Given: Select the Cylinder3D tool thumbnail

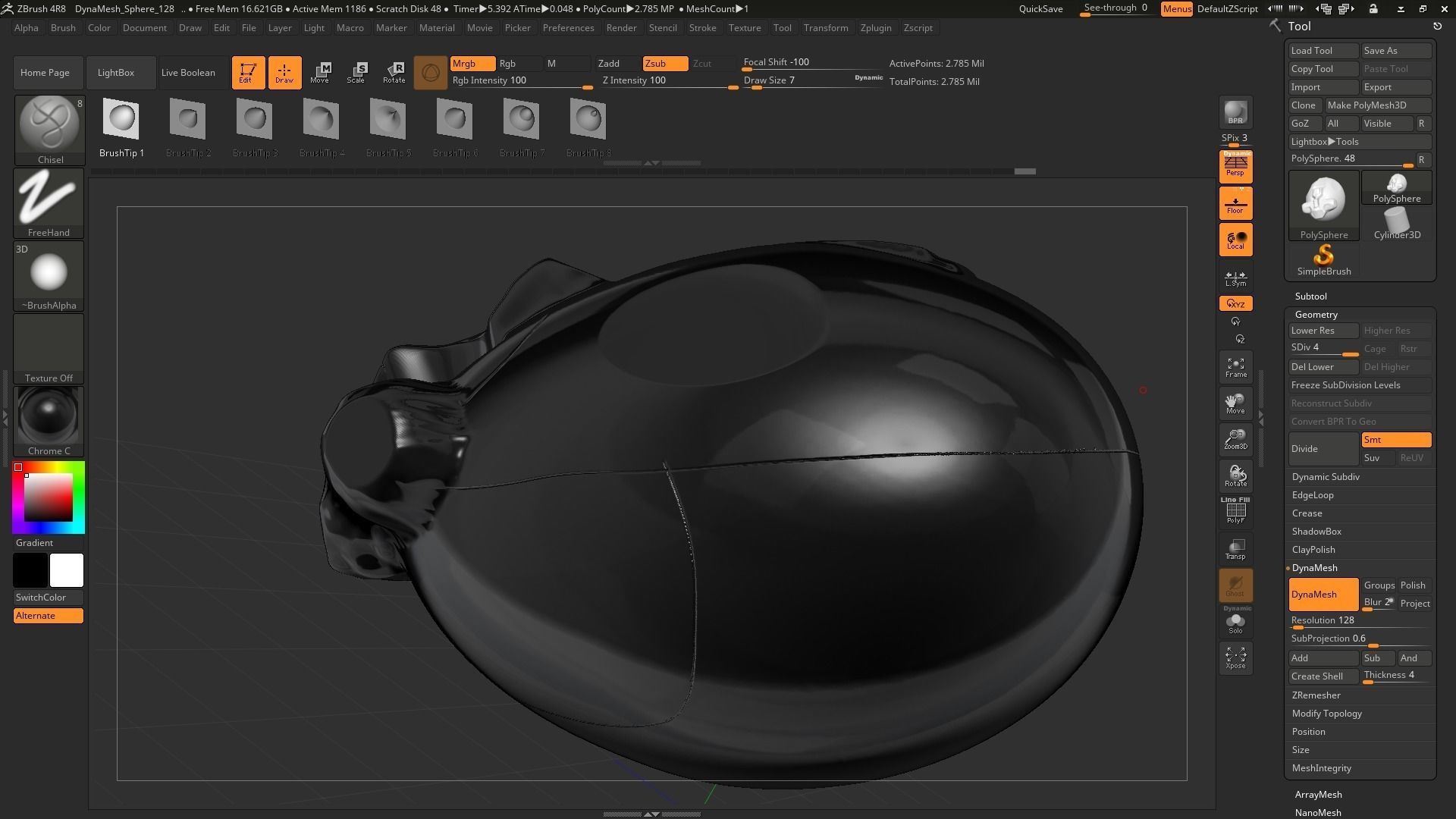Looking at the screenshot, I should click(1397, 224).
